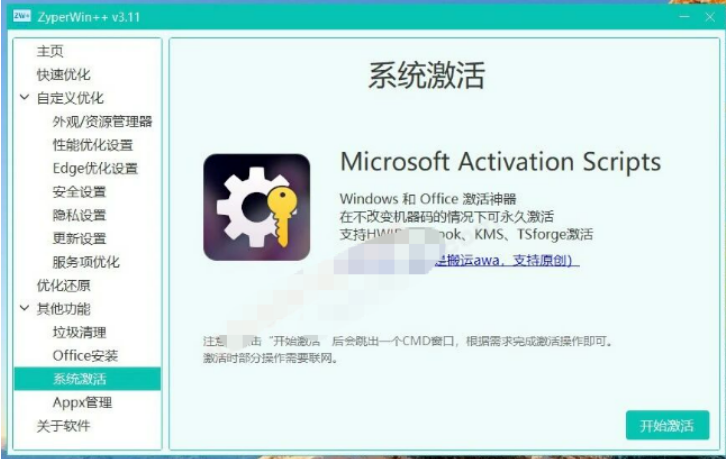The image size is (726, 459).
Task: Click the Microsoft Activation Scripts gear-key icon
Action: [x=256, y=207]
